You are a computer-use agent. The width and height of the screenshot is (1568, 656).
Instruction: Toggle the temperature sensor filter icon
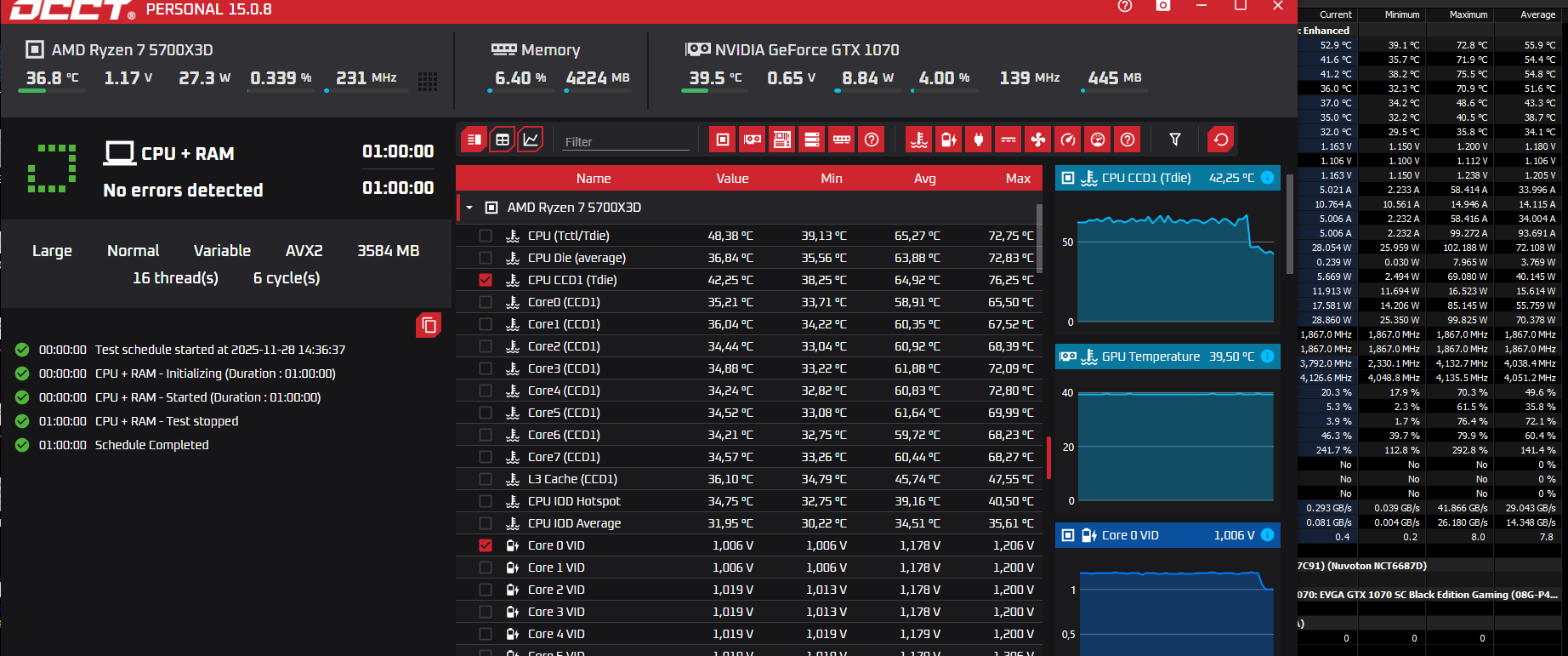pyautogui.click(x=919, y=140)
